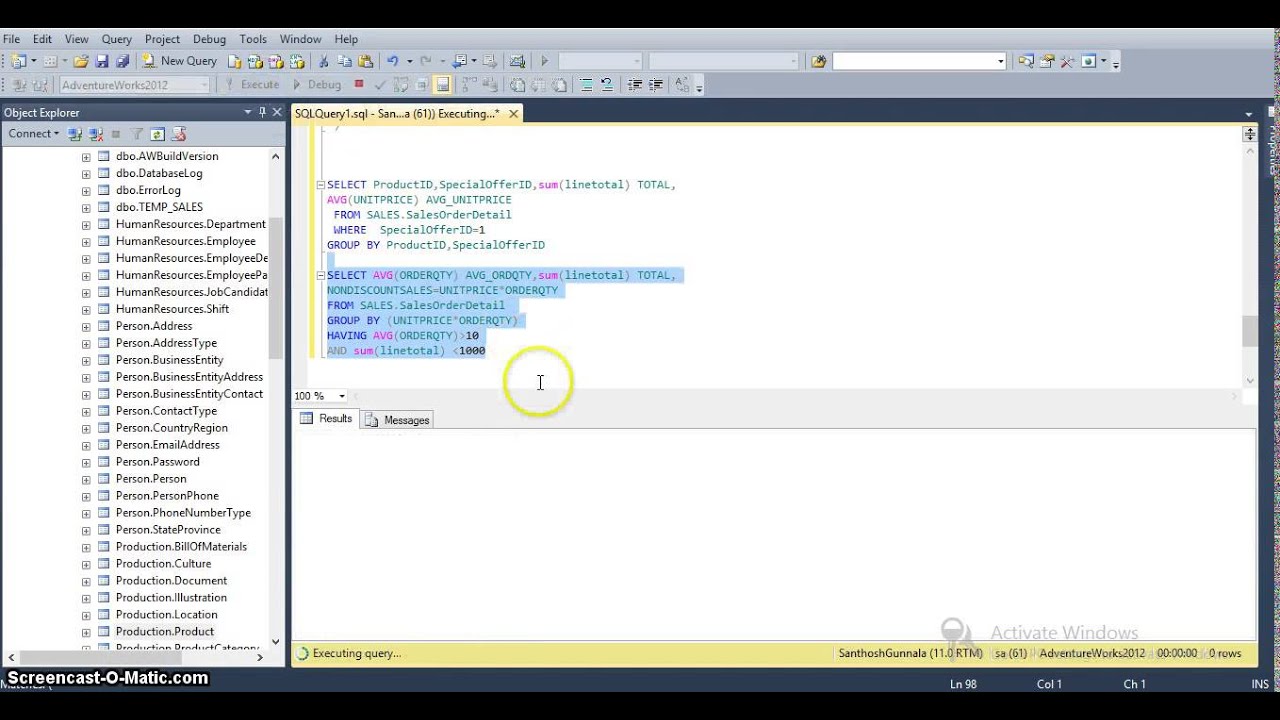The image size is (1280, 720).
Task: Open the Debug menu
Action: (x=209, y=39)
